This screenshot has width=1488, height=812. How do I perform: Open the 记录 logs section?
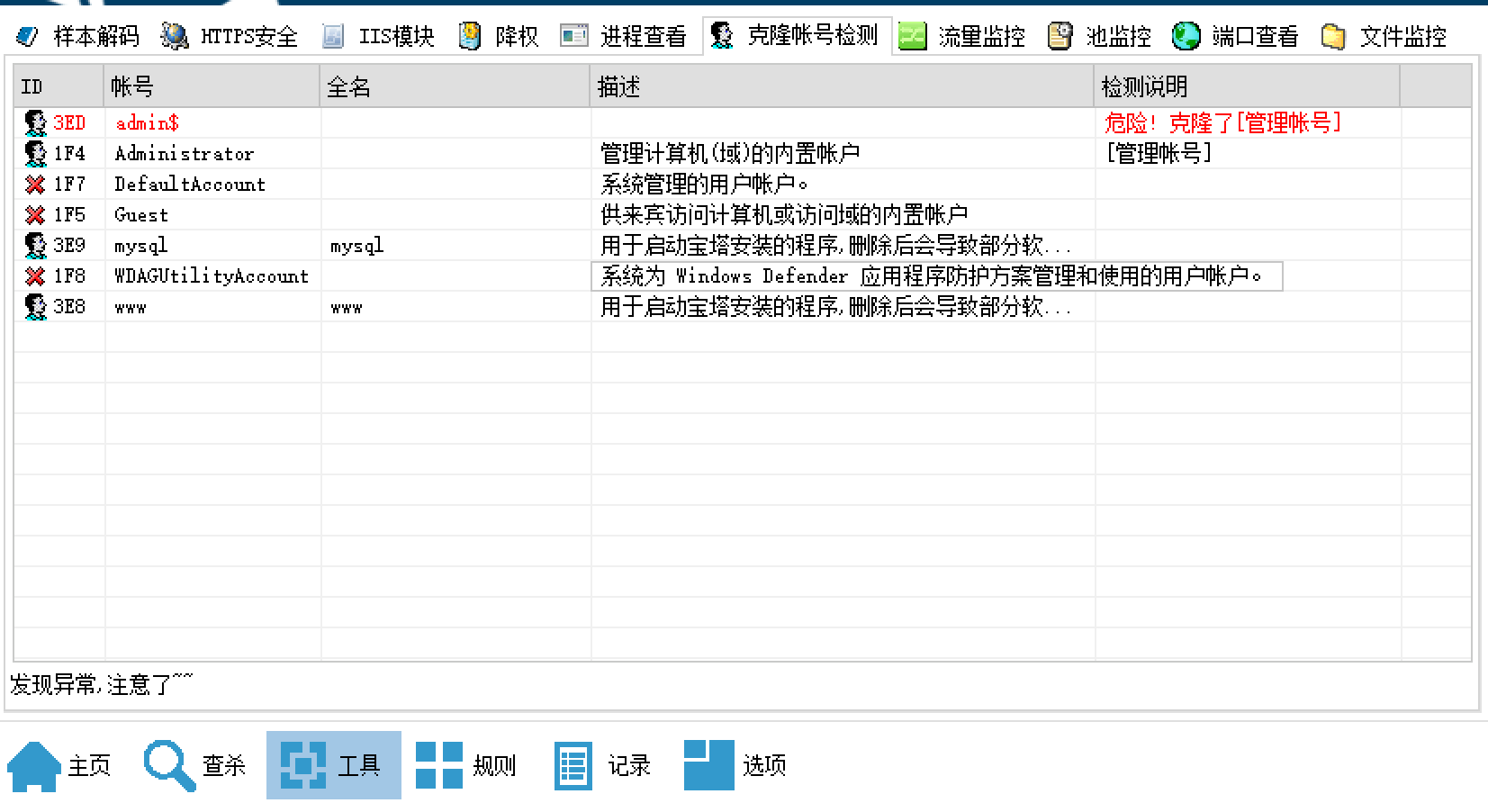(x=603, y=765)
